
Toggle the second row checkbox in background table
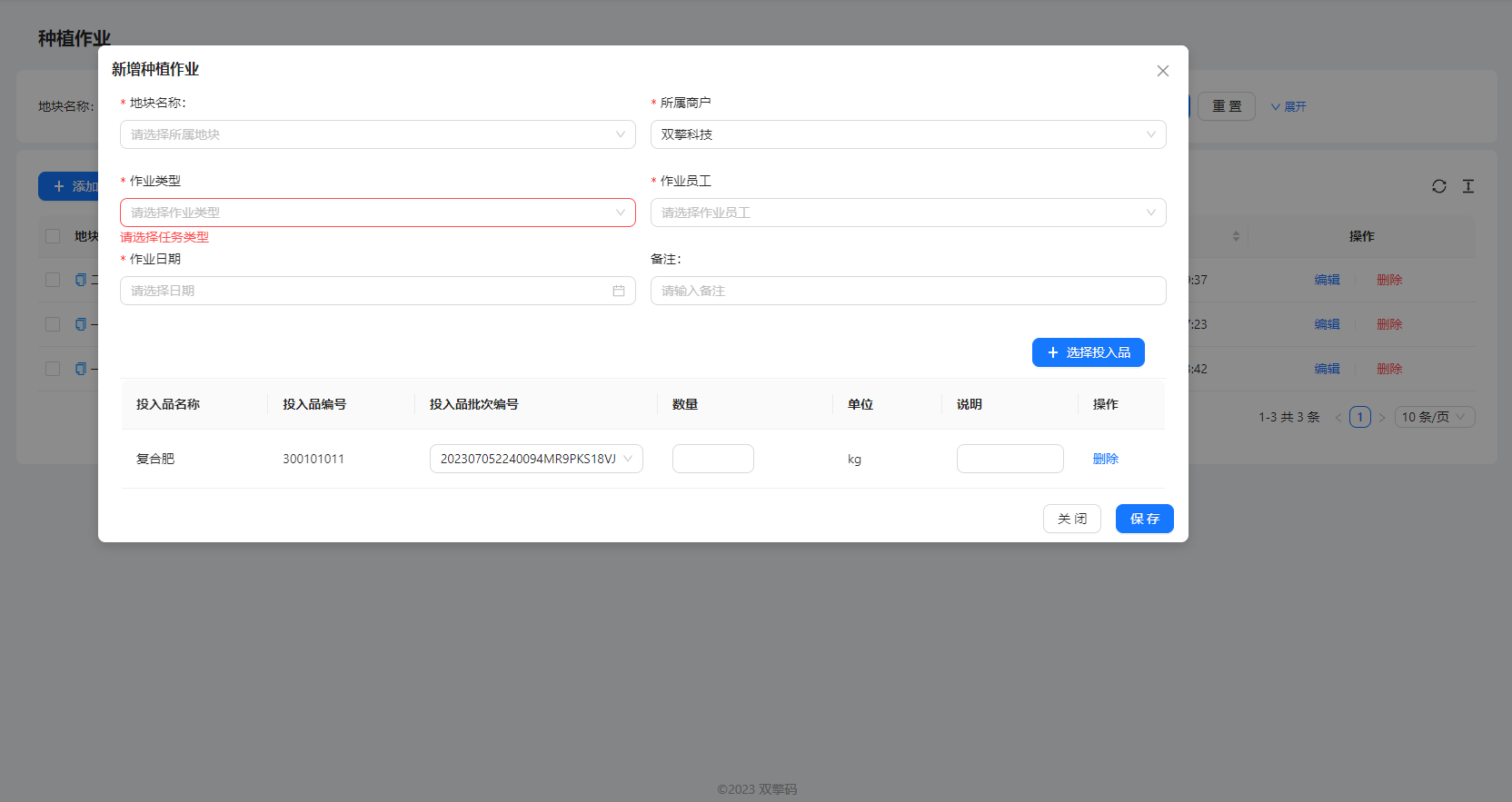pos(53,324)
